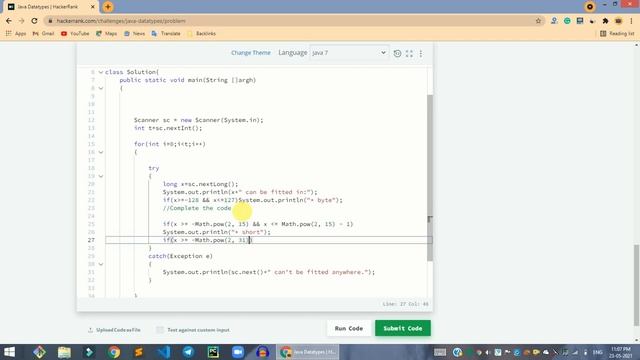Bookmark this page with the star icon
The image size is (640, 360).
(538, 20)
